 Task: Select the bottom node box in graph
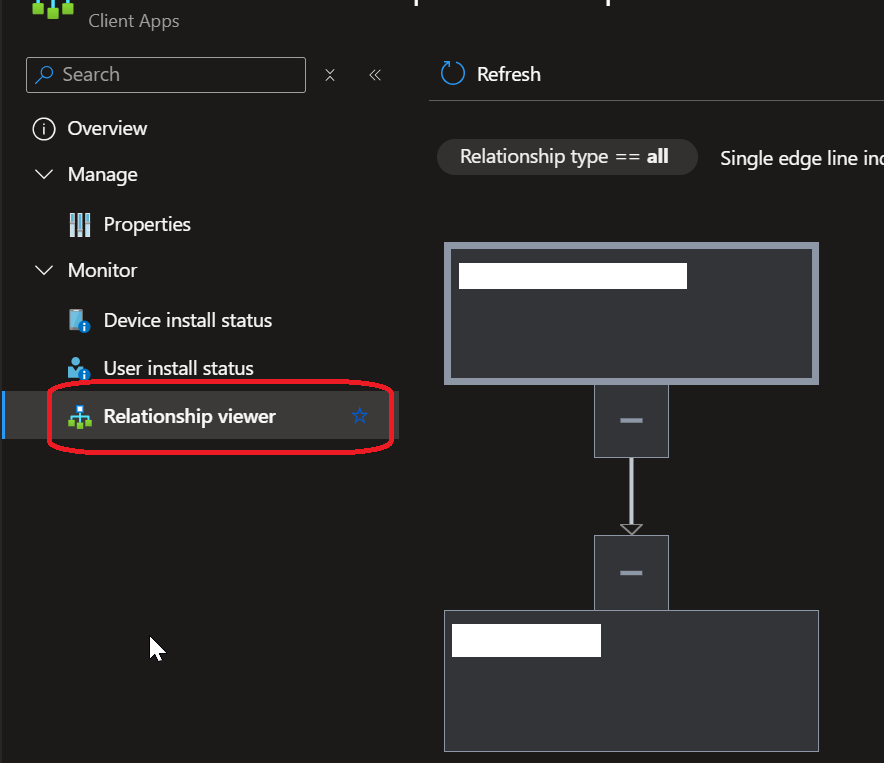click(x=631, y=700)
